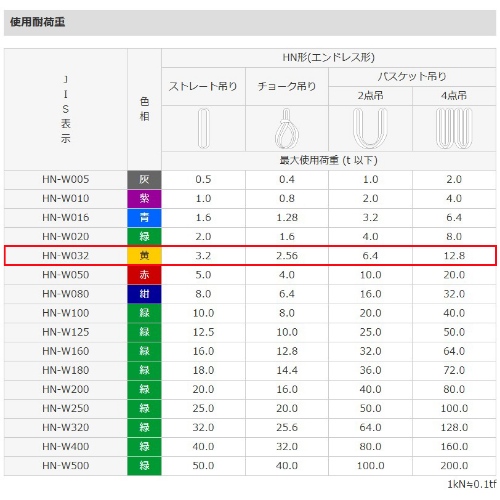500x500 pixels.
Task: Click the JIS表示 column header
Action: coord(66,109)
